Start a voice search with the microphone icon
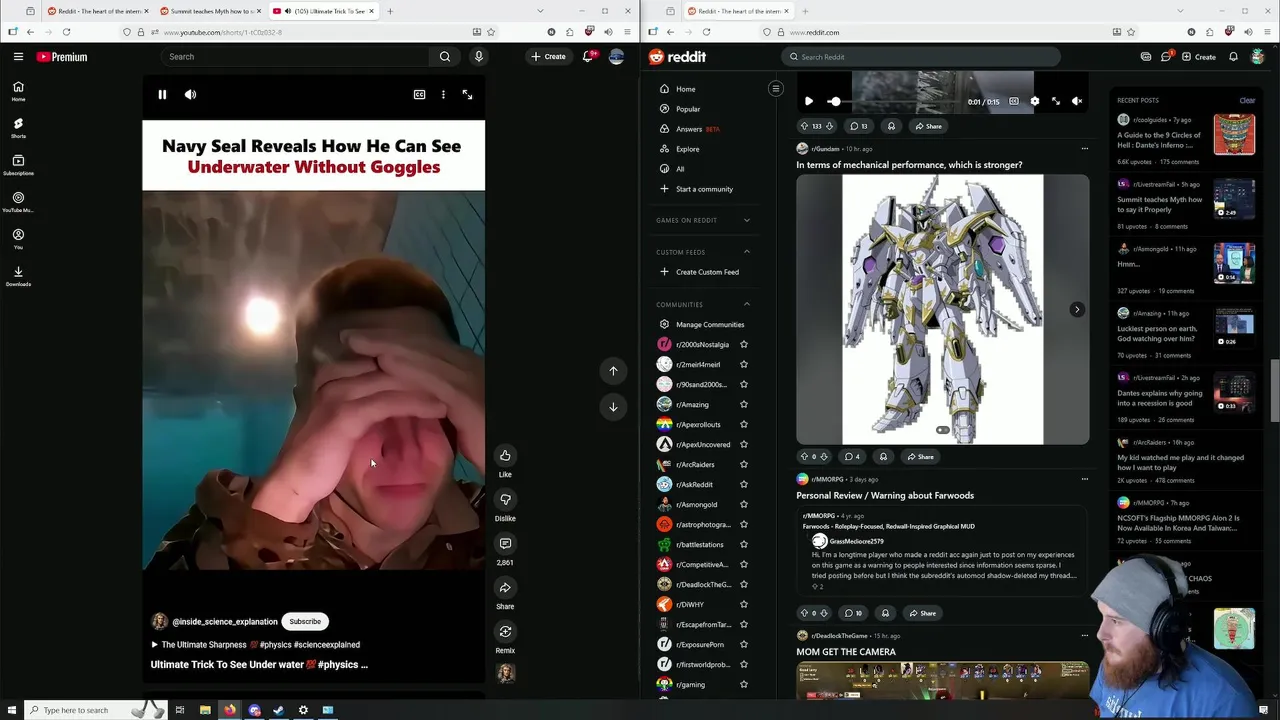Viewport: 1280px width, 720px height. coord(479,57)
